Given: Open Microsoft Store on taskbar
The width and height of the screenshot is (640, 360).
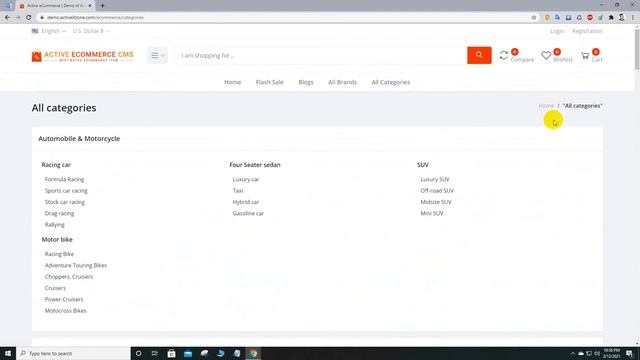Looking at the screenshot, I should (171, 353).
